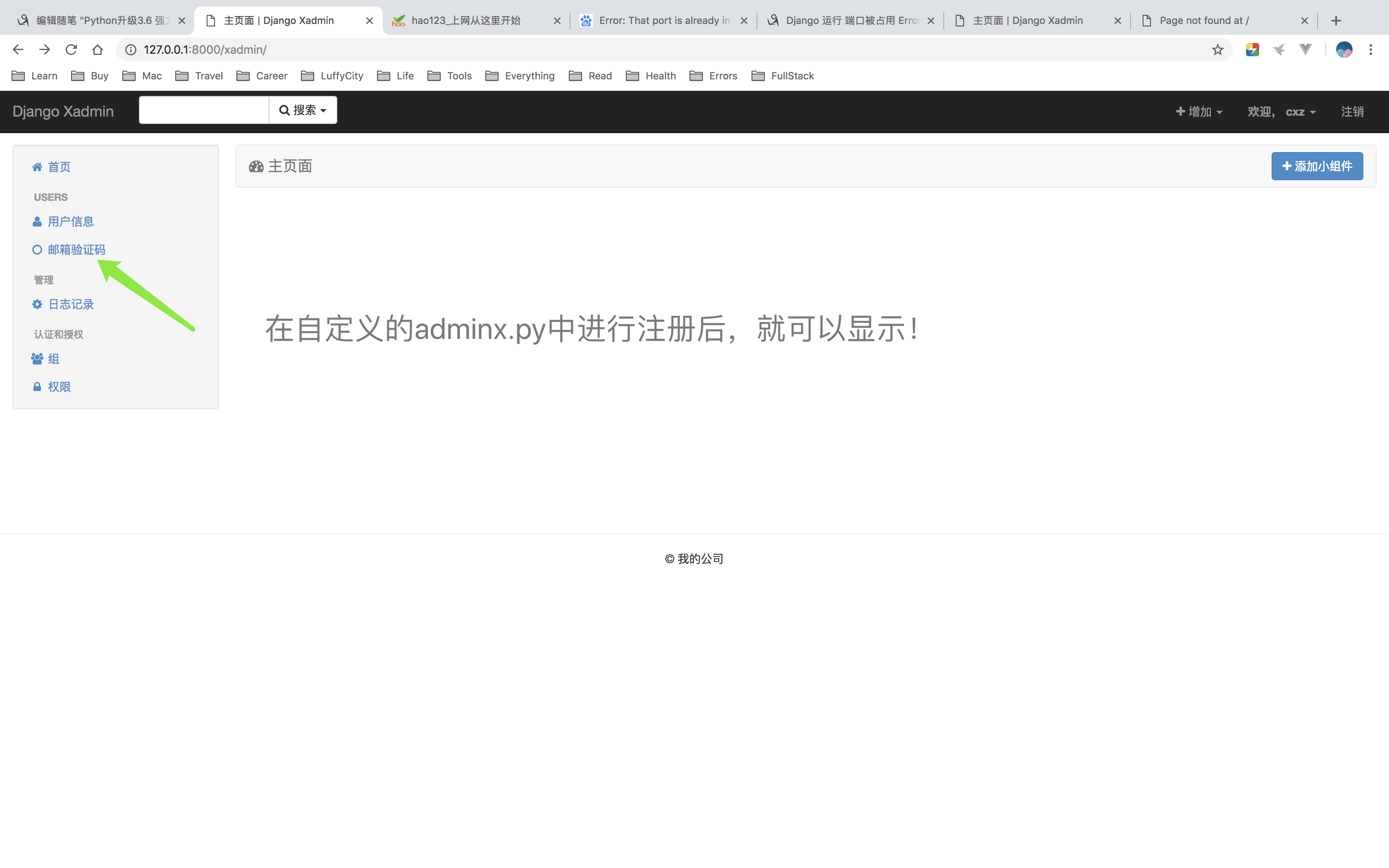Image resolution: width=1389 pixels, height=868 pixels.
Task: Click the site information icon in address bar
Action: pyautogui.click(x=131, y=50)
